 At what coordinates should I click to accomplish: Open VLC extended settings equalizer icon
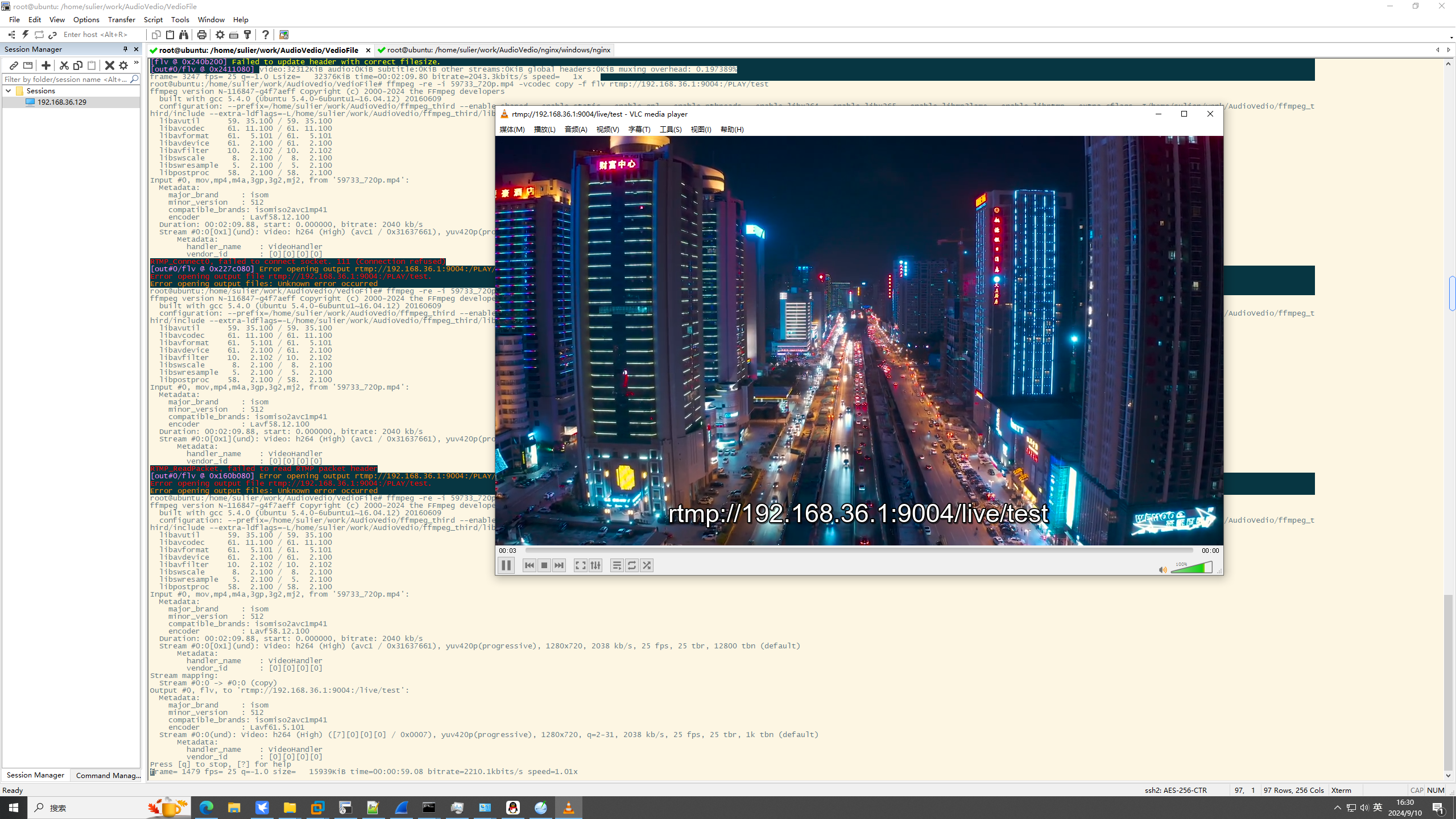[x=595, y=565]
